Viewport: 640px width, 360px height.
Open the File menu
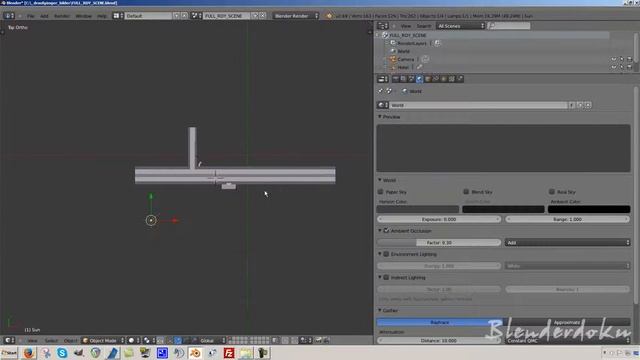pyautogui.click(x=31, y=16)
